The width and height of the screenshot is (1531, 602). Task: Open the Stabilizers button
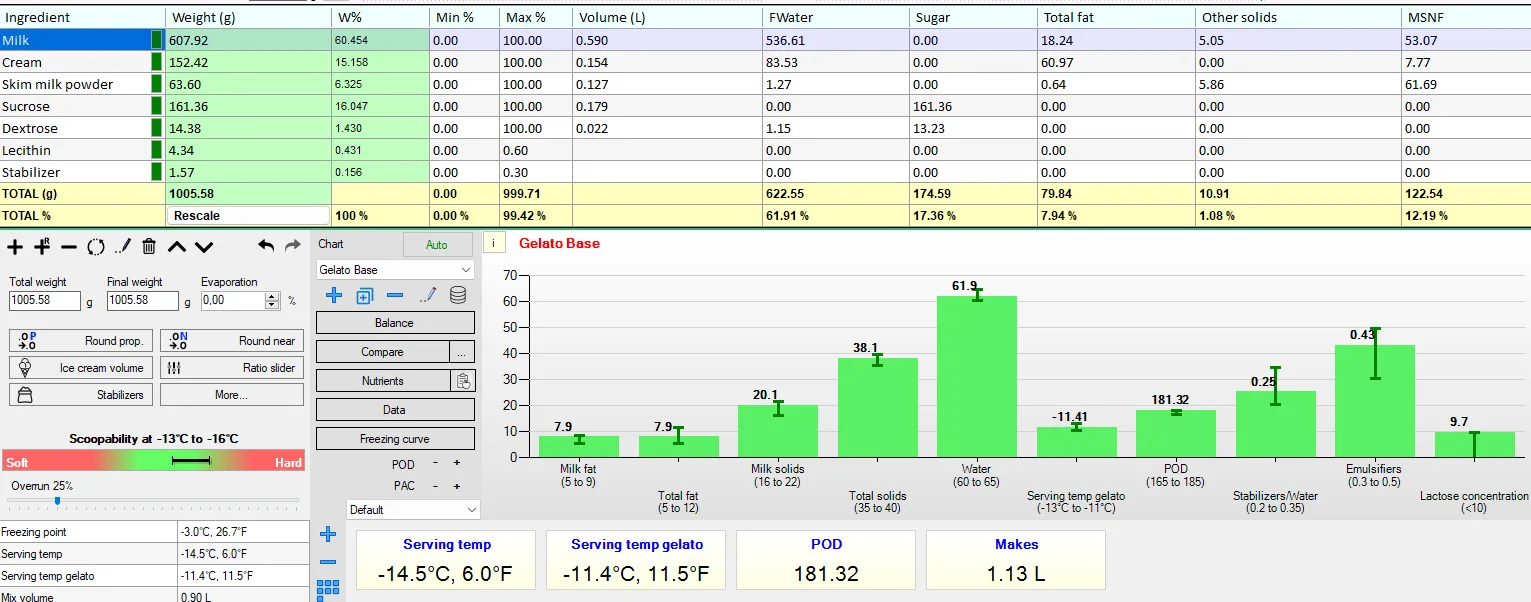click(x=82, y=395)
